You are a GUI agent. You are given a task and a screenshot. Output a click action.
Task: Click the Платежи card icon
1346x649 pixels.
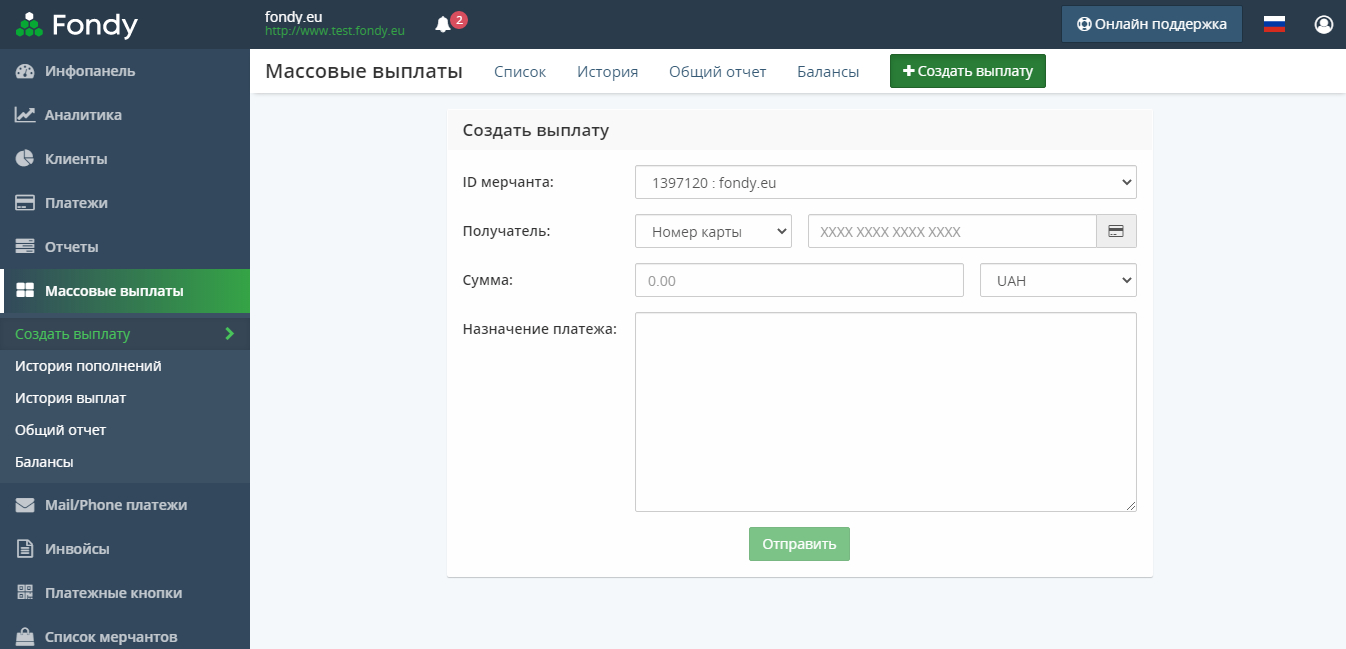25,203
